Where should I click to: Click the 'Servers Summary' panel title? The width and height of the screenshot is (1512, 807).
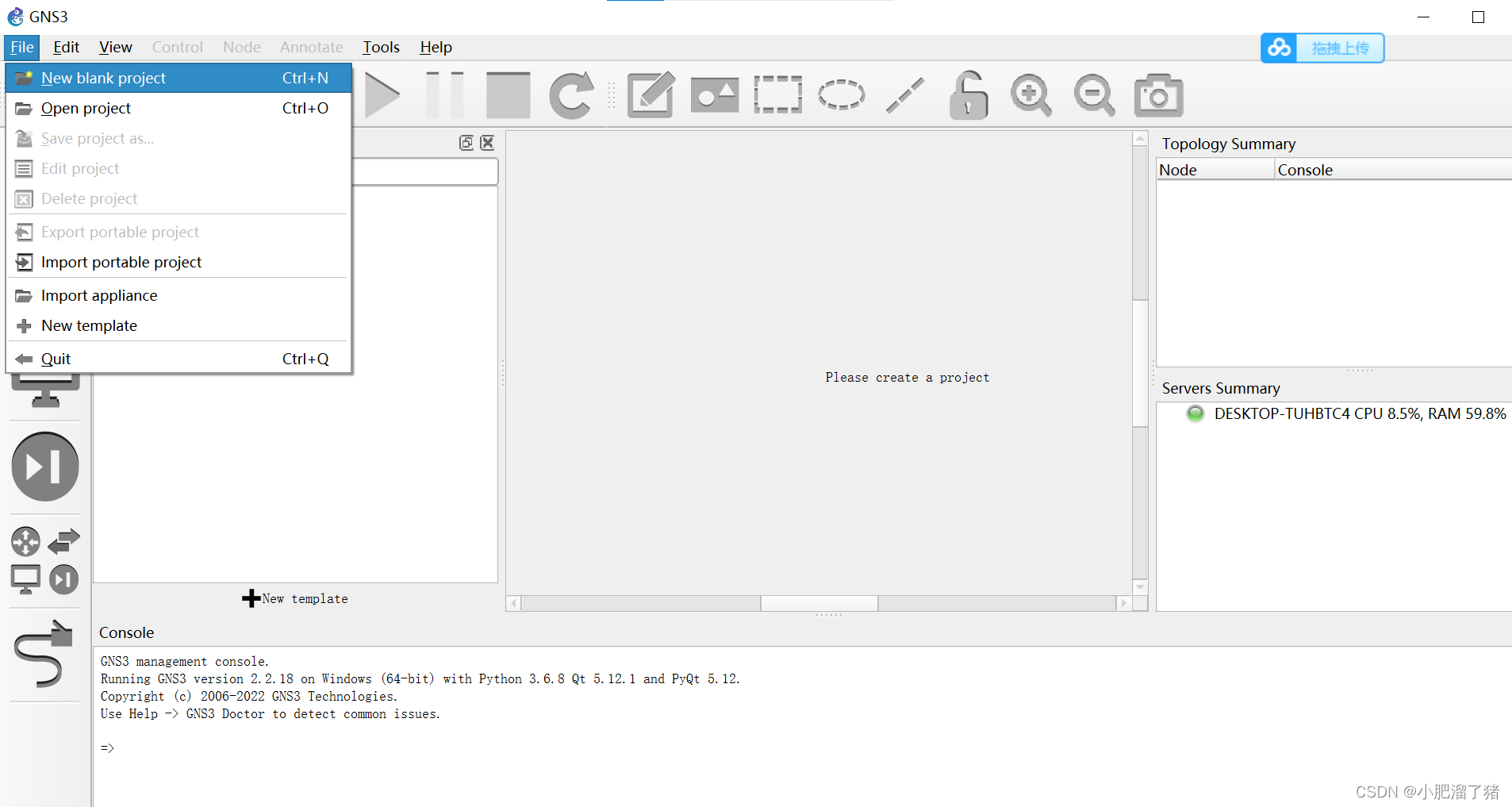click(x=1221, y=388)
